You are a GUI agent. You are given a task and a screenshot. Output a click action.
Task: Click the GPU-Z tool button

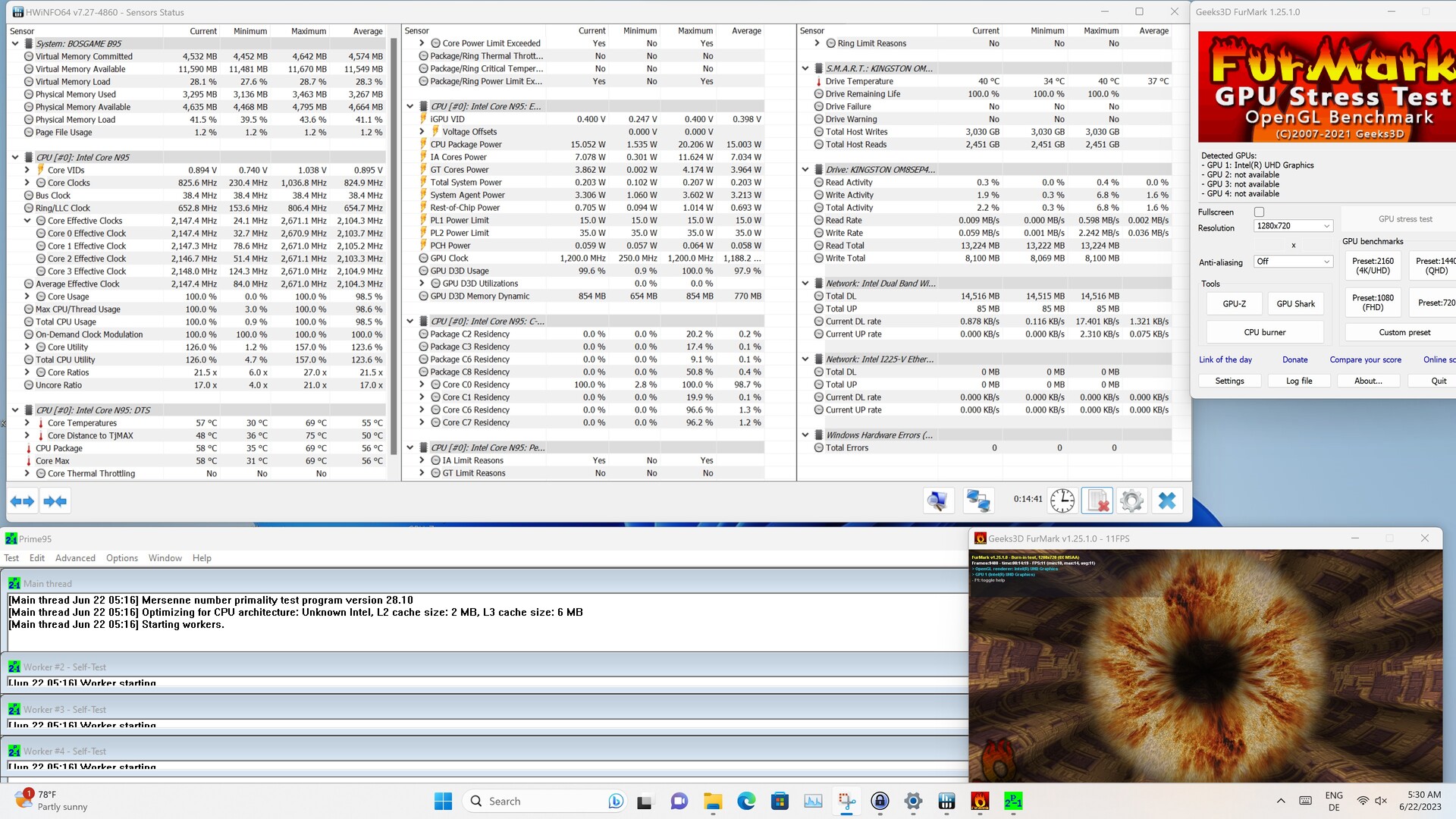coord(1234,304)
